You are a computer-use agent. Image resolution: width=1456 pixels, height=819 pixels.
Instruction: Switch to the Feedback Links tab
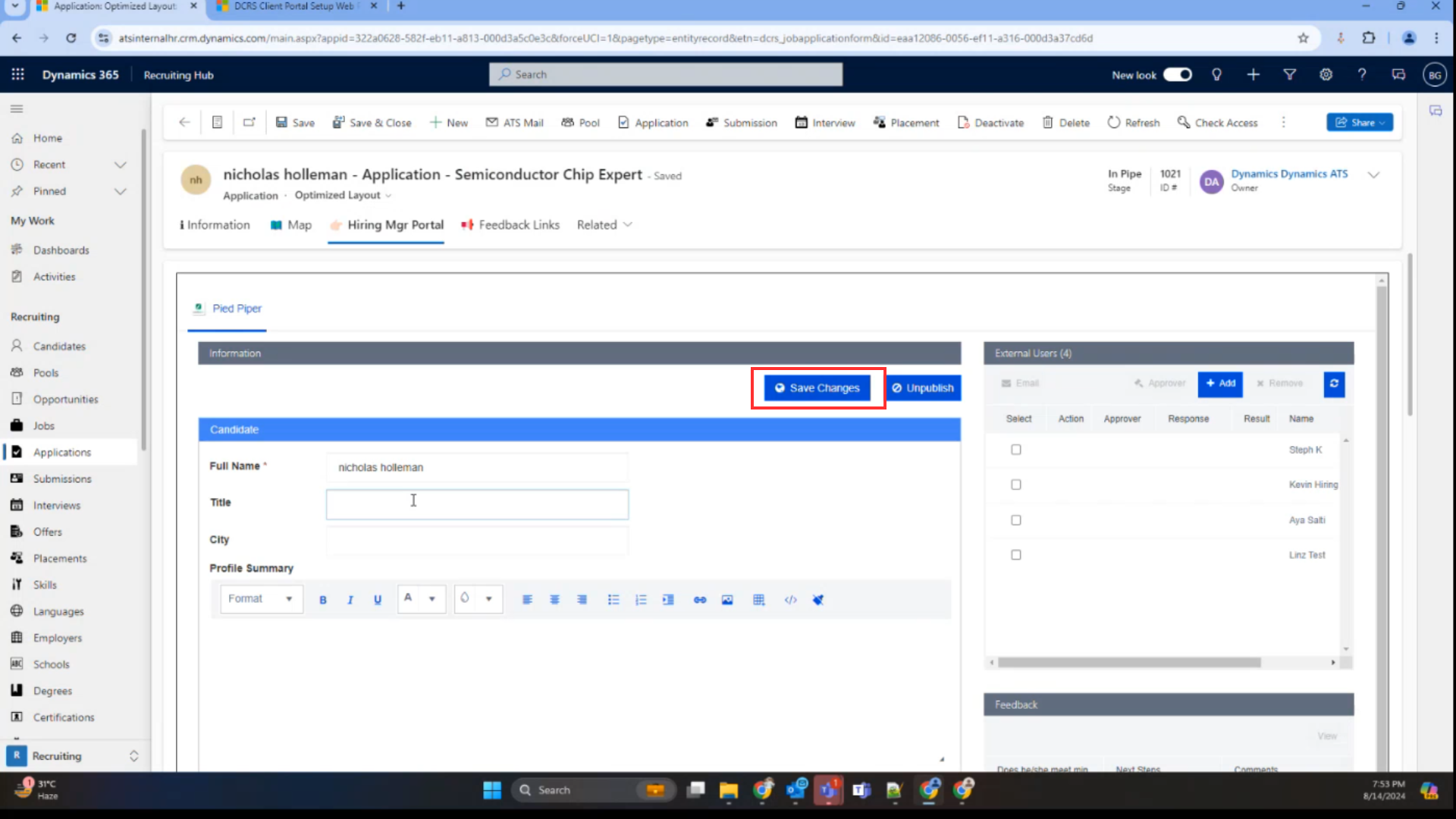510,225
